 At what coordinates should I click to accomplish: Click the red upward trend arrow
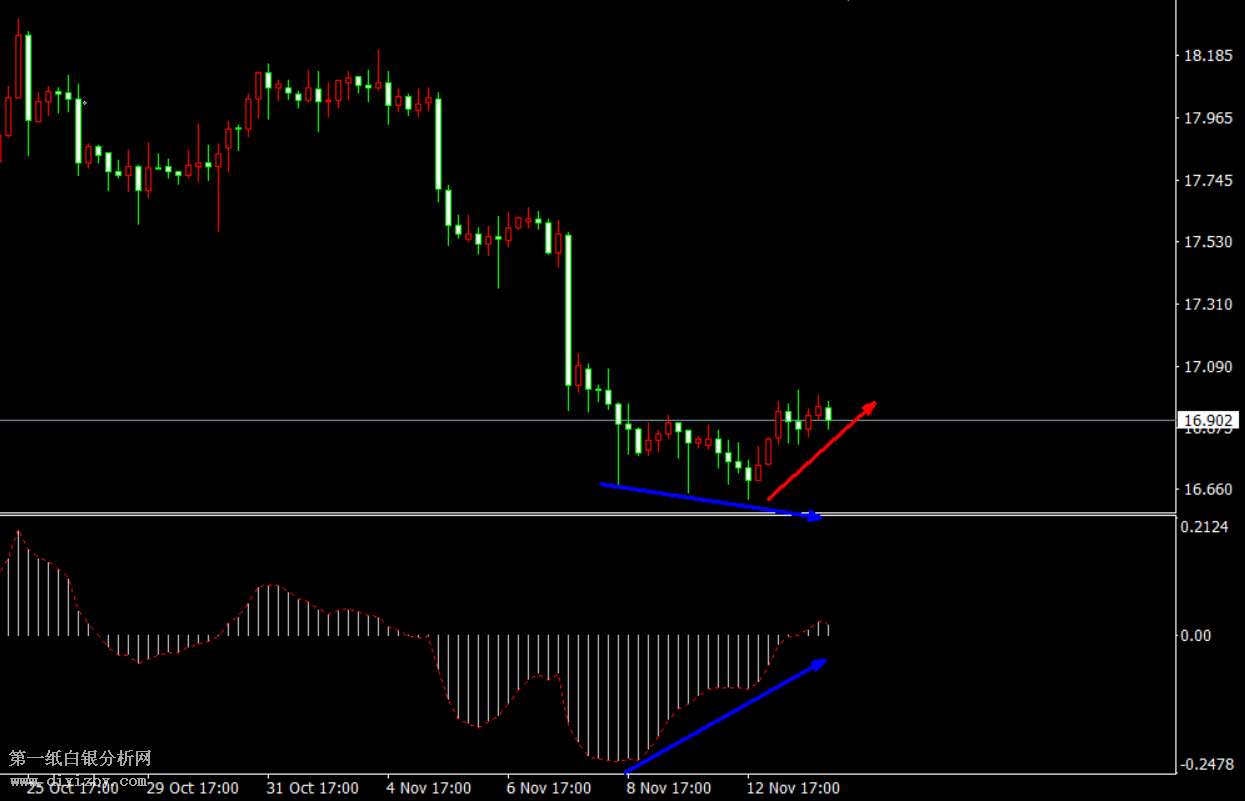[x=820, y=451]
